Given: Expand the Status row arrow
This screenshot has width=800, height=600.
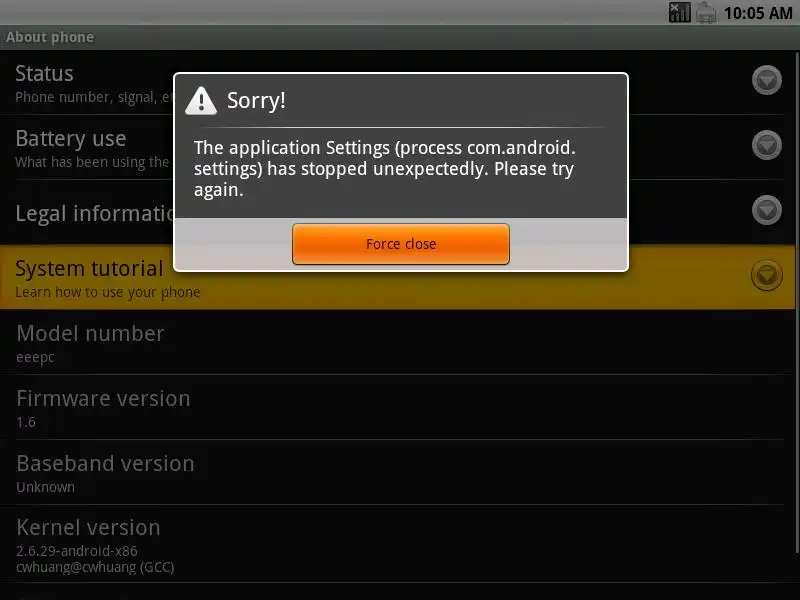Looking at the screenshot, I should [x=766, y=80].
